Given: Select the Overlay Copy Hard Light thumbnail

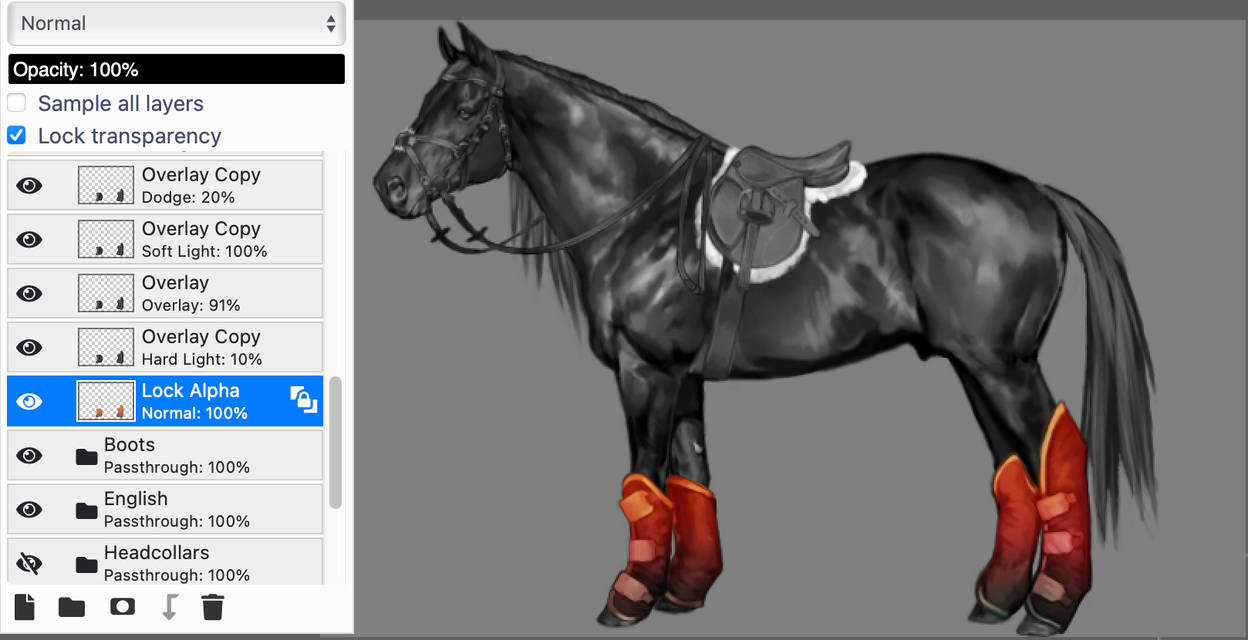Looking at the screenshot, I should pyautogui.click(x=106, y=347).
